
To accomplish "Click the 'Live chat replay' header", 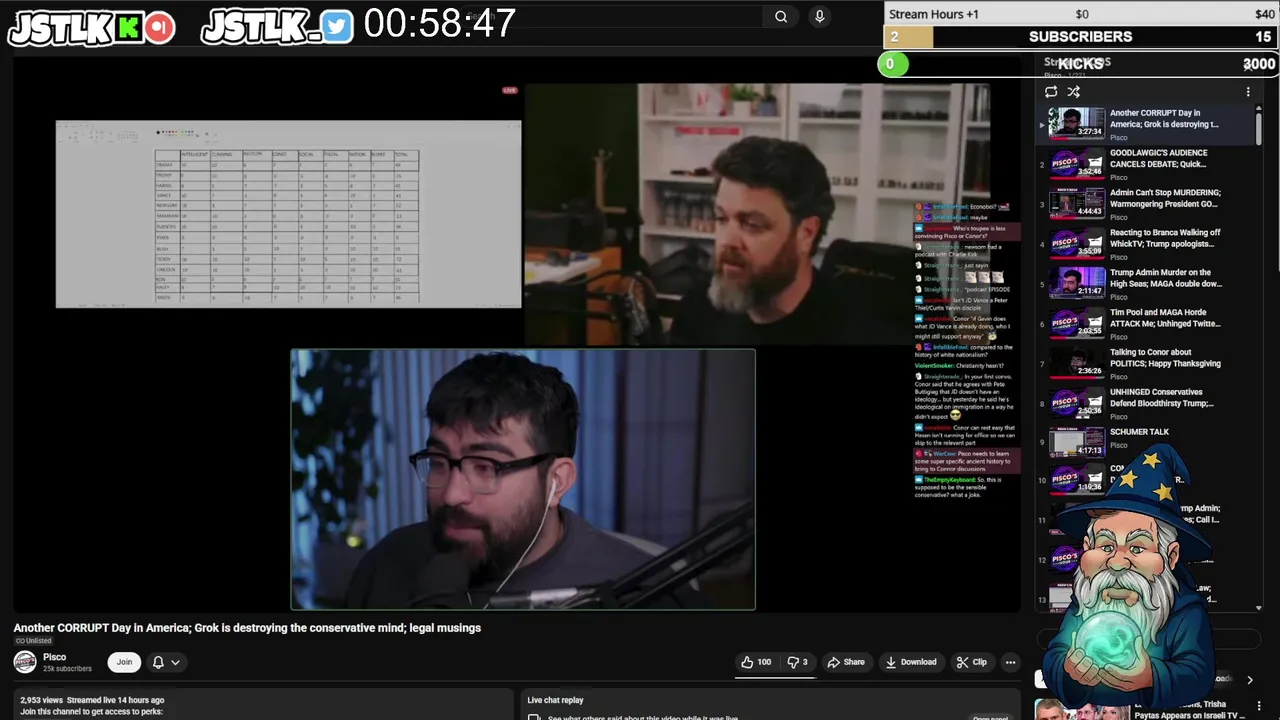I will tap(555, 700).
